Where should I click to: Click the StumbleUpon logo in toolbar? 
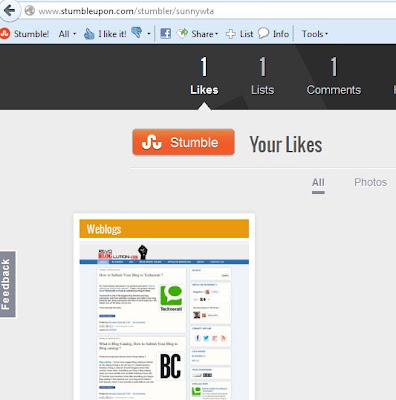[5, 34]
